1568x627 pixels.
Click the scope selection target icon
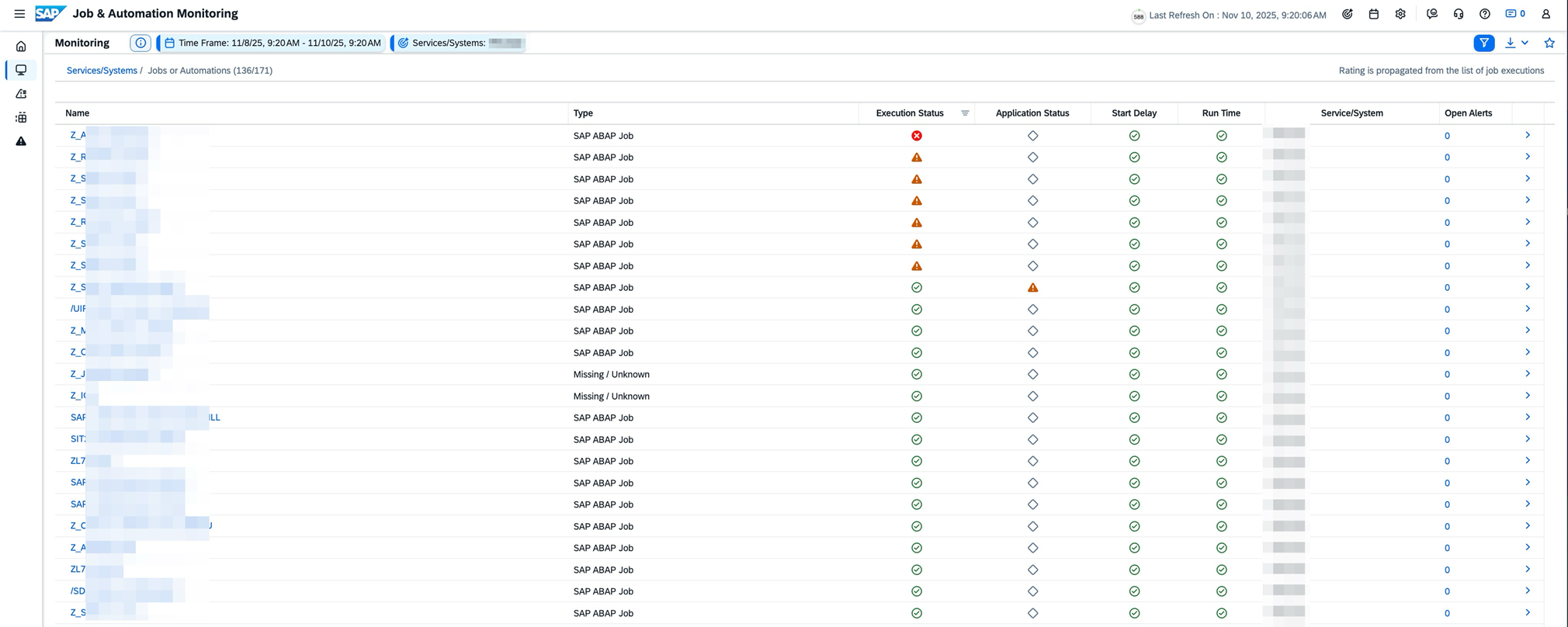pos(1348,14)
